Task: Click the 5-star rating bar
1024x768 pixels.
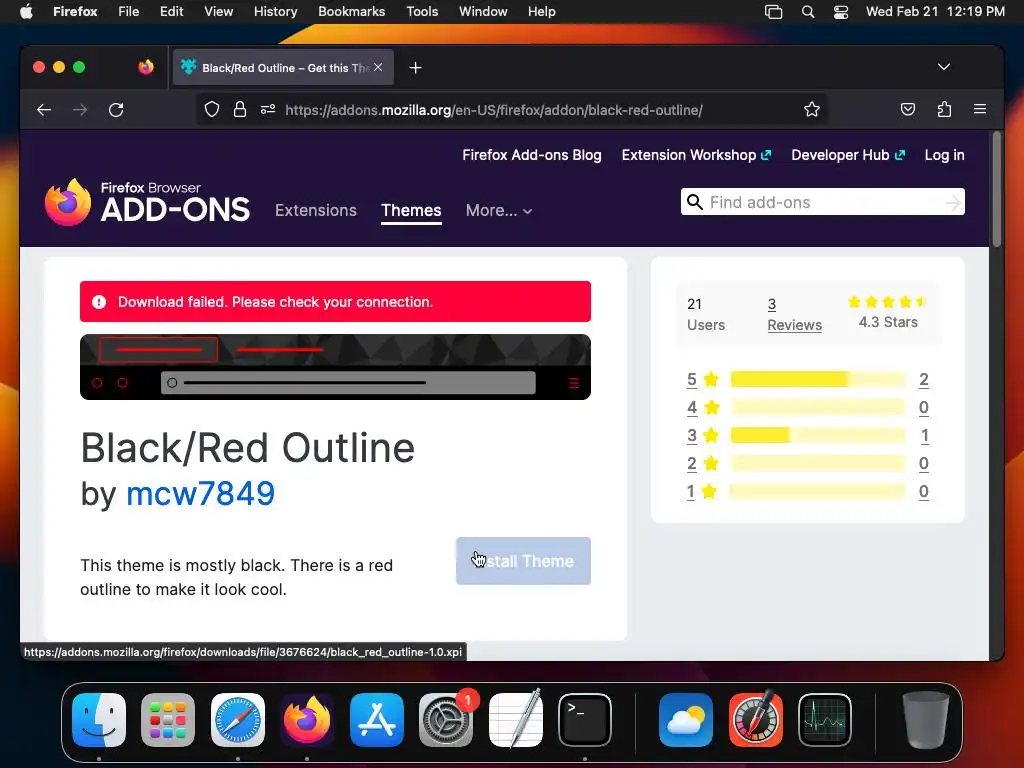Action: (818, 379)
